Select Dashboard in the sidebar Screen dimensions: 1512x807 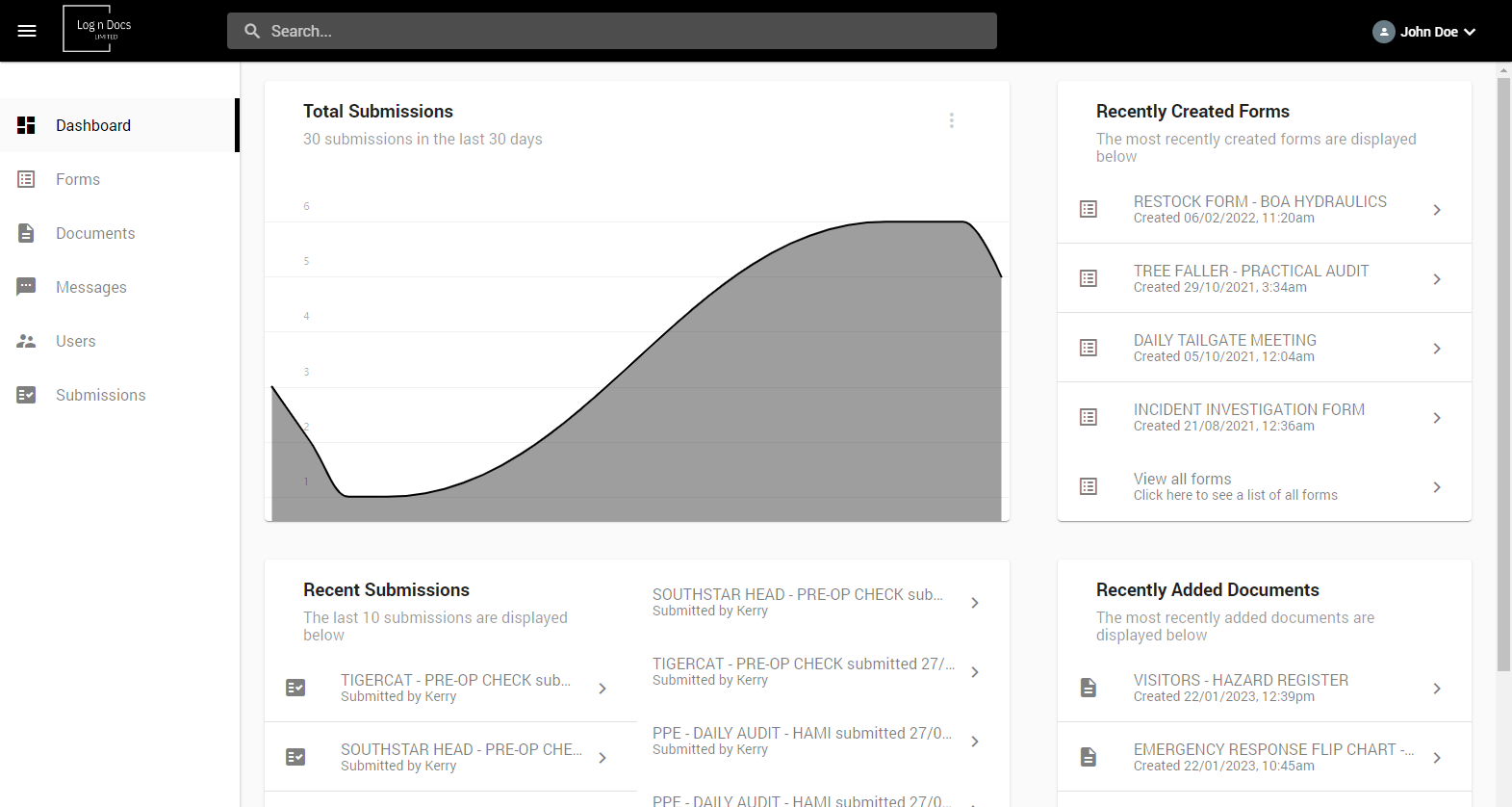(x=119, y=125)
